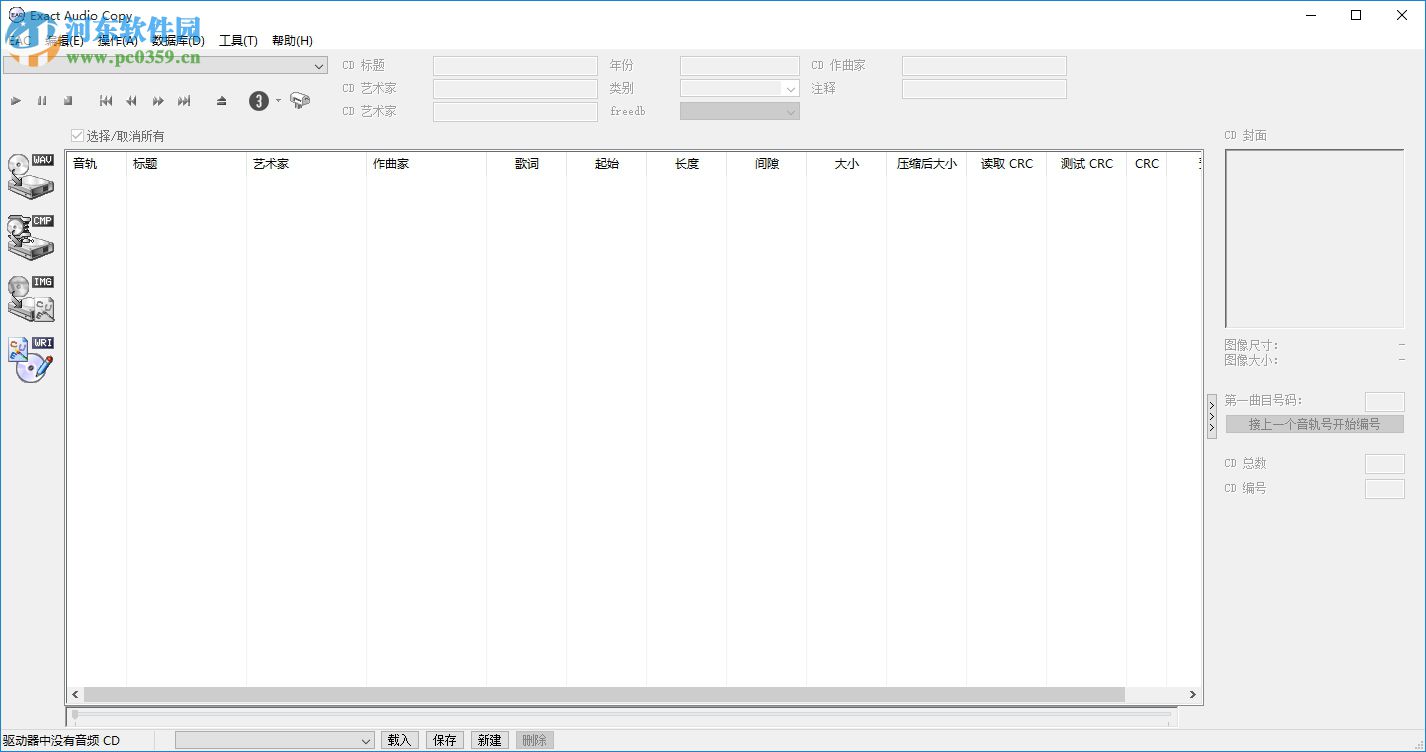
Task: Click the CD 标题 title input field
Action: (514, 64)
